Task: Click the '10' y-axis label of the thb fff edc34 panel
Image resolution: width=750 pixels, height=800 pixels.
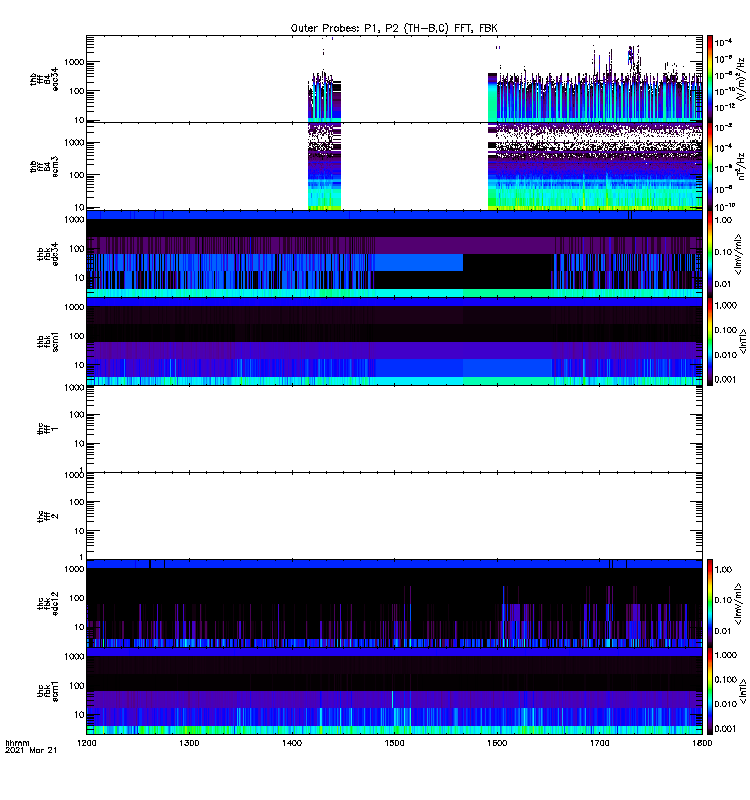Action: pos(79,120)
